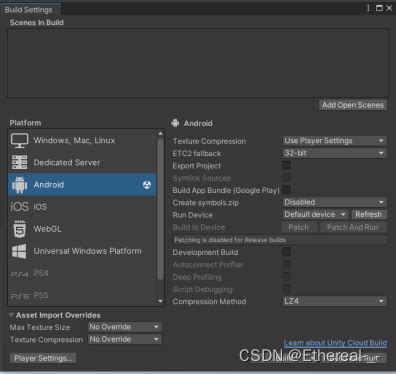Screen dimensions: 396x374
Task: Click the iOS platform icon
Action: pyautogui.click(x=19, y=207)
